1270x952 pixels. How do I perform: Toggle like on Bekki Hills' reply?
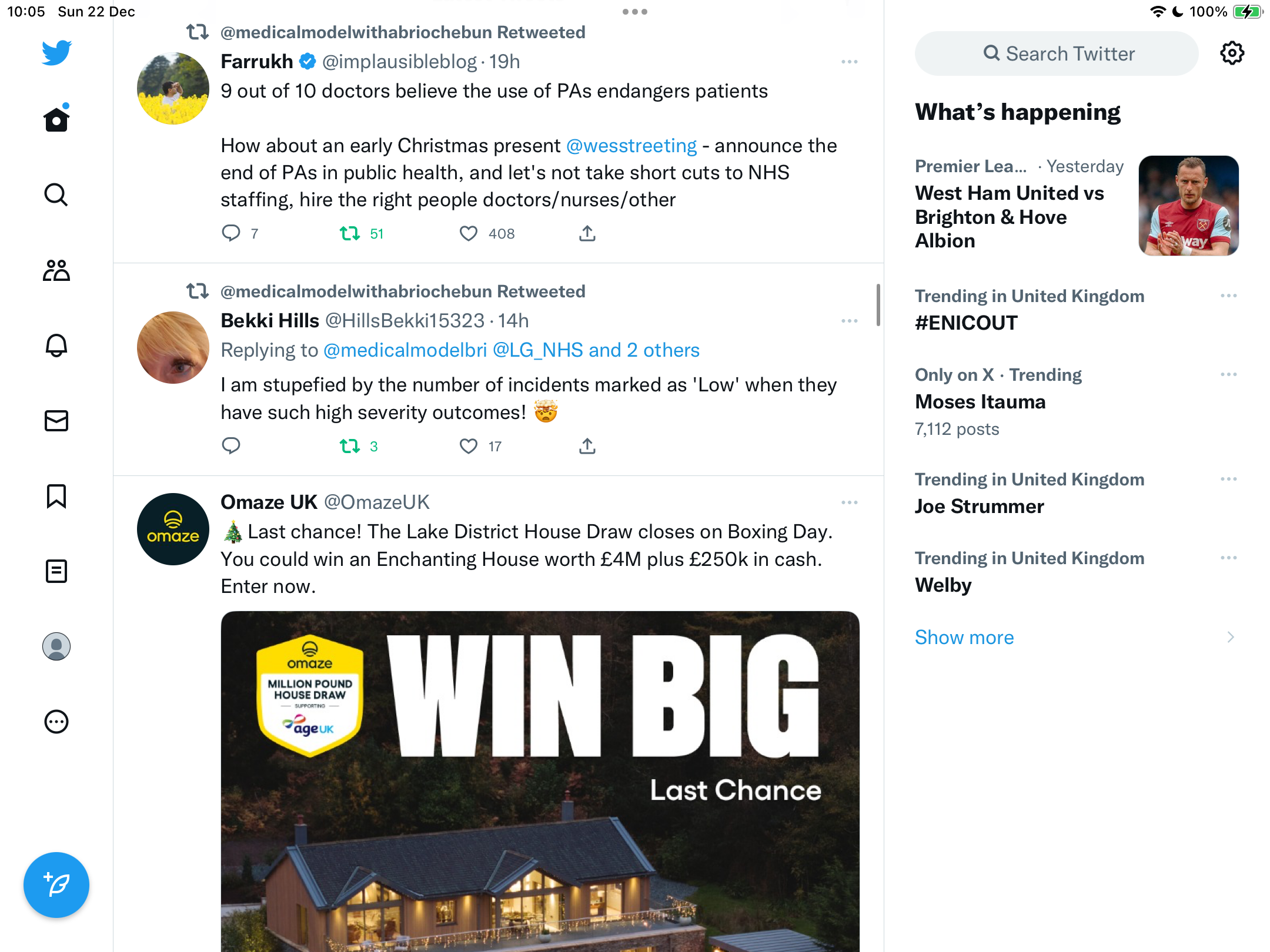tap(469, 447)
